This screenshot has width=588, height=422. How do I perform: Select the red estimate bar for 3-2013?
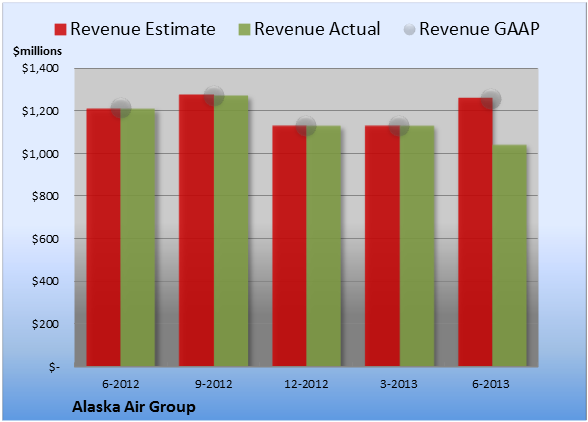[382, 246]
